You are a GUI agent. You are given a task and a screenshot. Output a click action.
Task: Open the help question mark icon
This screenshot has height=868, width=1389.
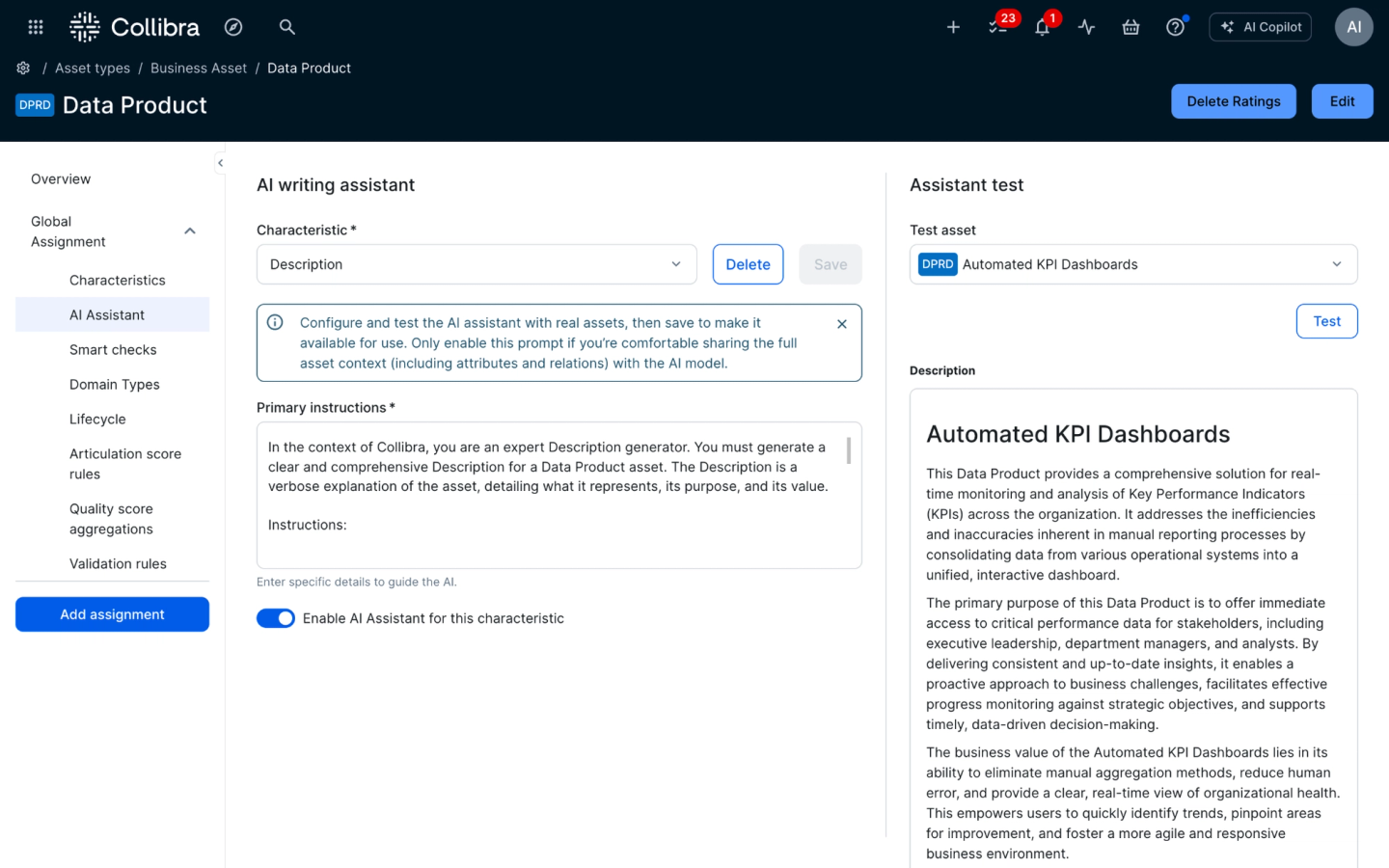coord(1175,27)
